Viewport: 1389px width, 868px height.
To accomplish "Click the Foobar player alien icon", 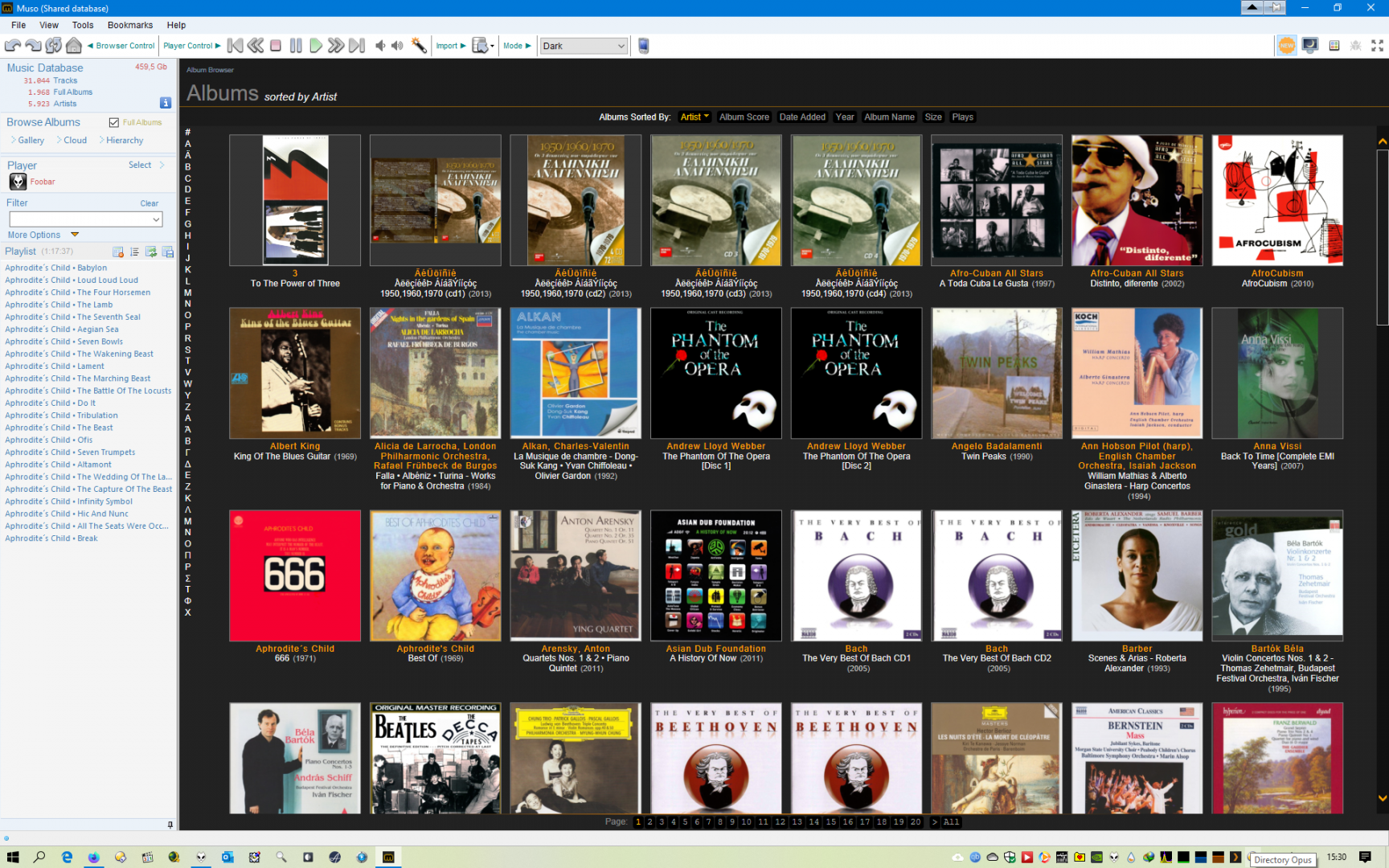I will point(18,182).
